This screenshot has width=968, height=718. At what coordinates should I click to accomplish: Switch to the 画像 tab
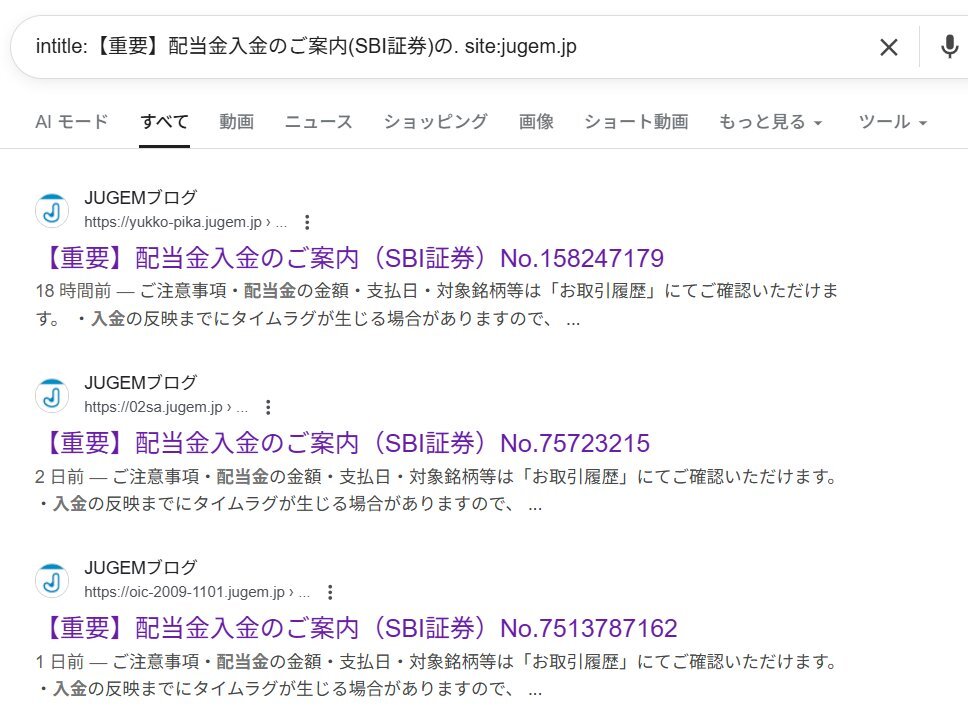tap(537, 121)
